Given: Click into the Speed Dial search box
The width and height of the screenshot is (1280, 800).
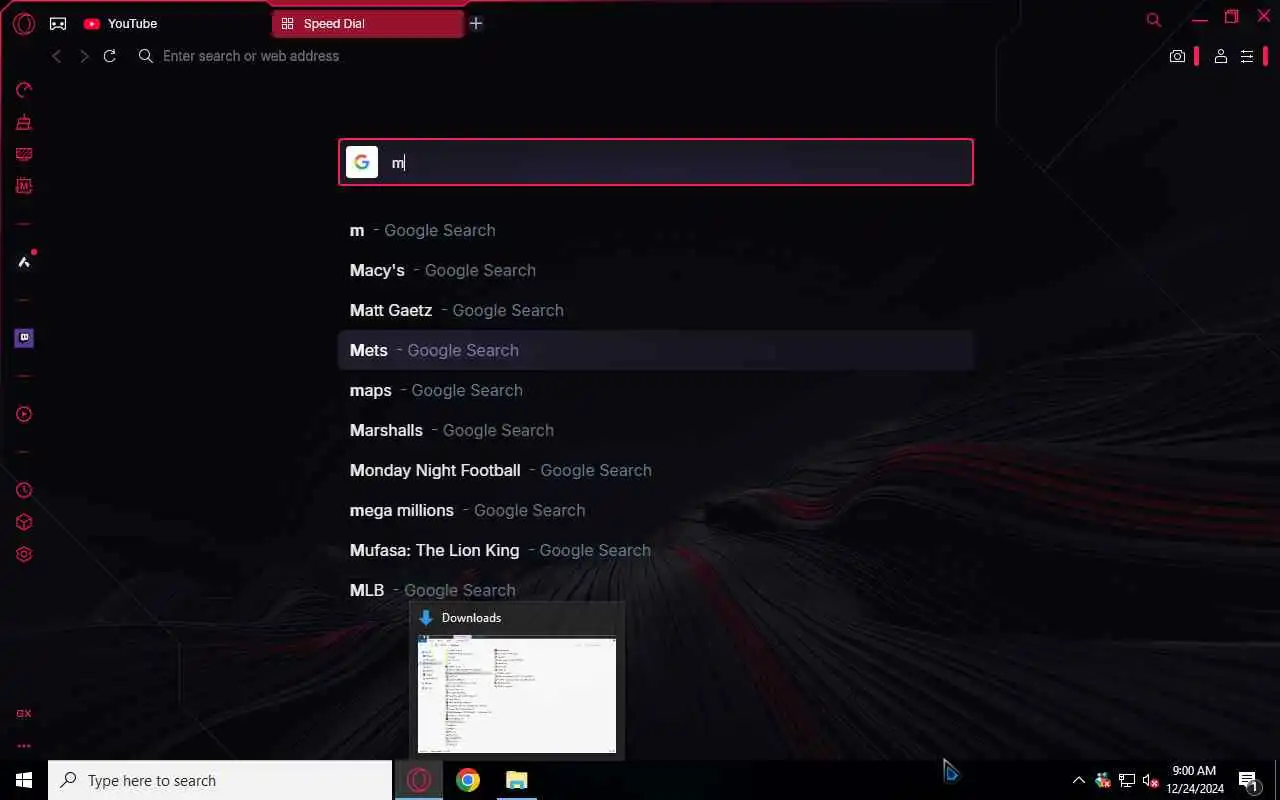Looking at the screenshot, I should [x=656, y=162].
